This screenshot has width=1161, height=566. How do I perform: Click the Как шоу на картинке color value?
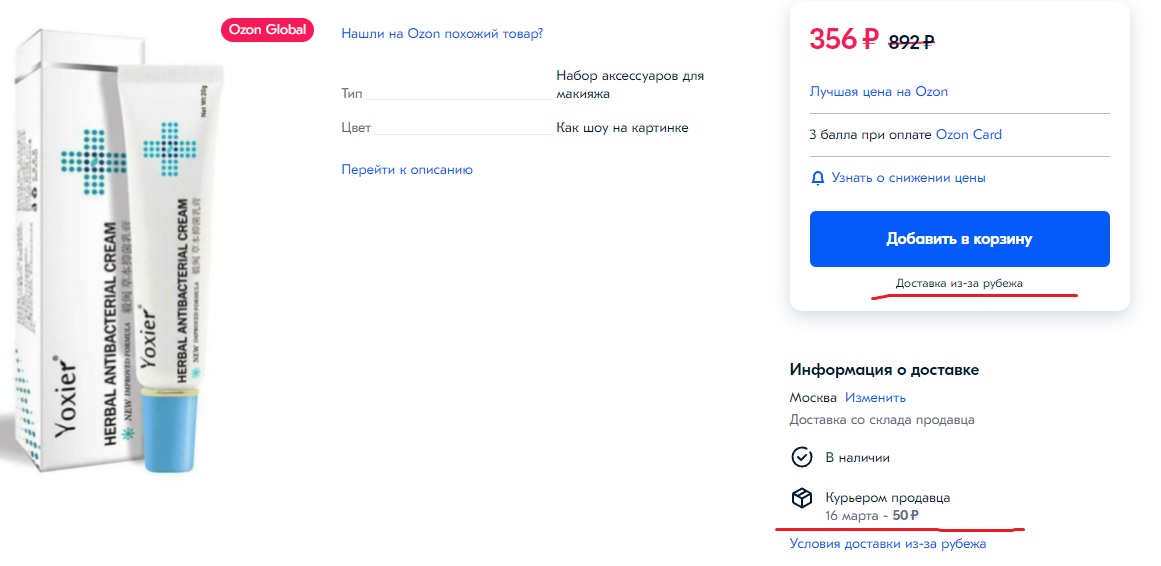(x=622, y=127)
